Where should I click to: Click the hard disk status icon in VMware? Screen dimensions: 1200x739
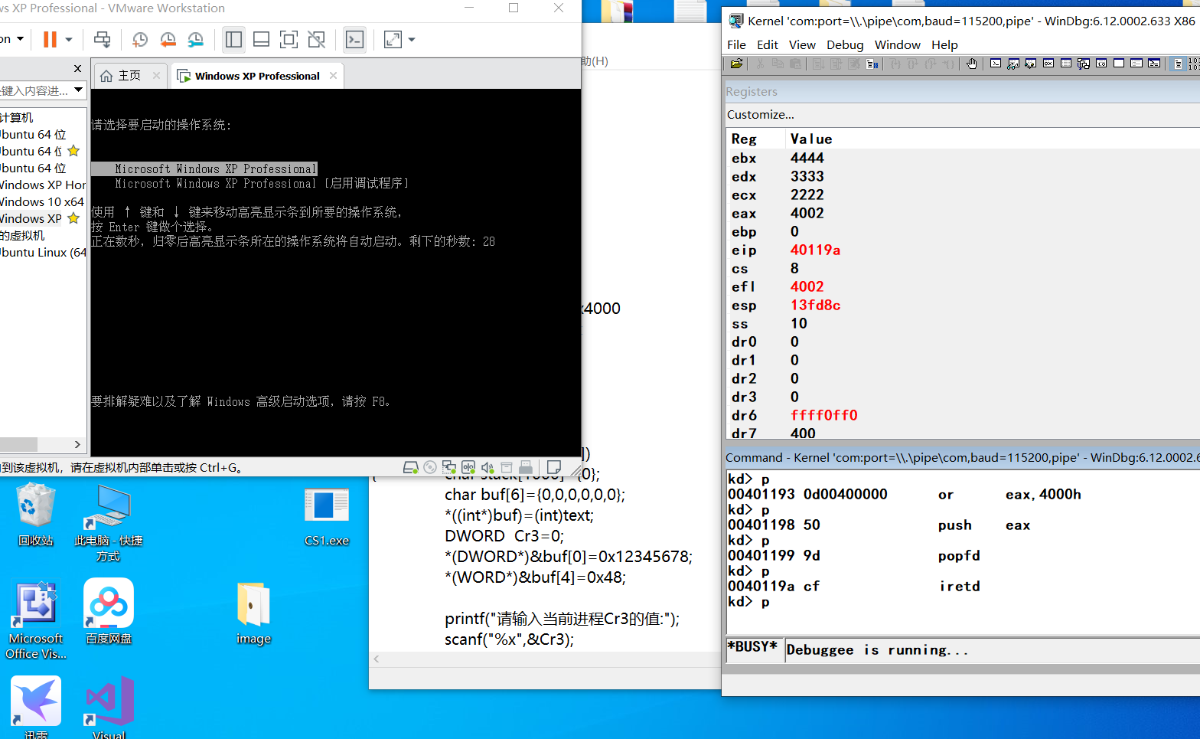click(x=411, y=467)
